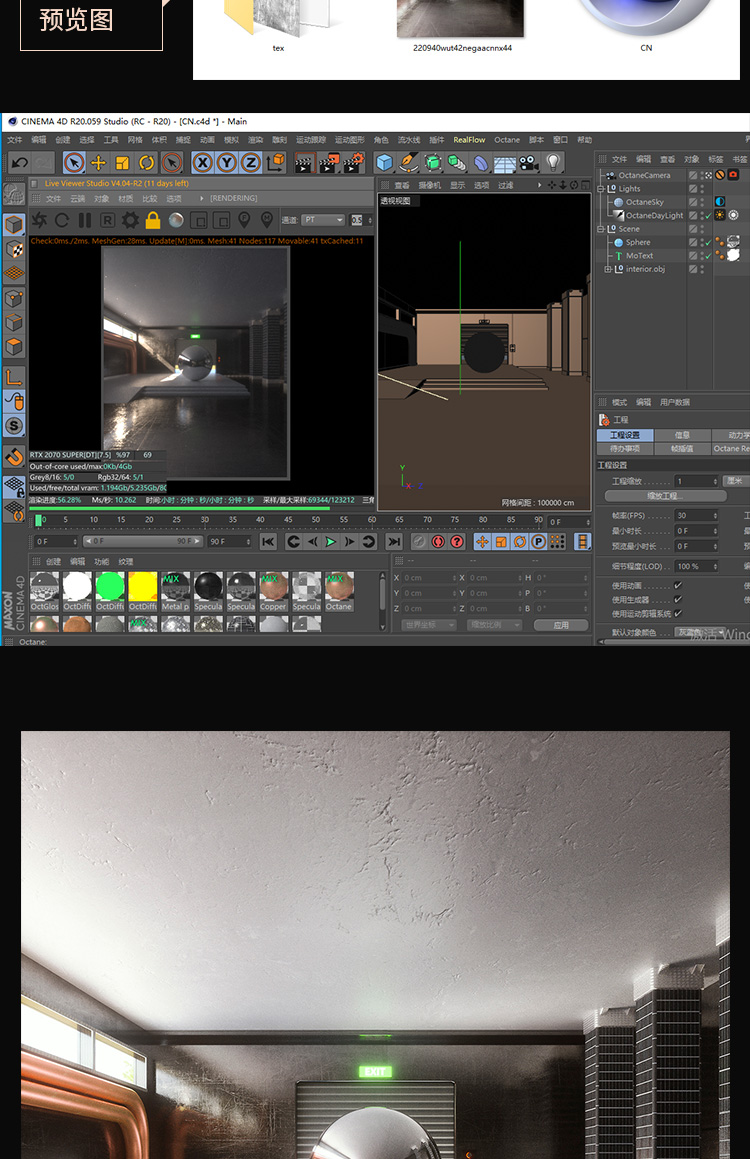
Task: Click the Undo arrow in main toolbar
Action: point(20,162)
